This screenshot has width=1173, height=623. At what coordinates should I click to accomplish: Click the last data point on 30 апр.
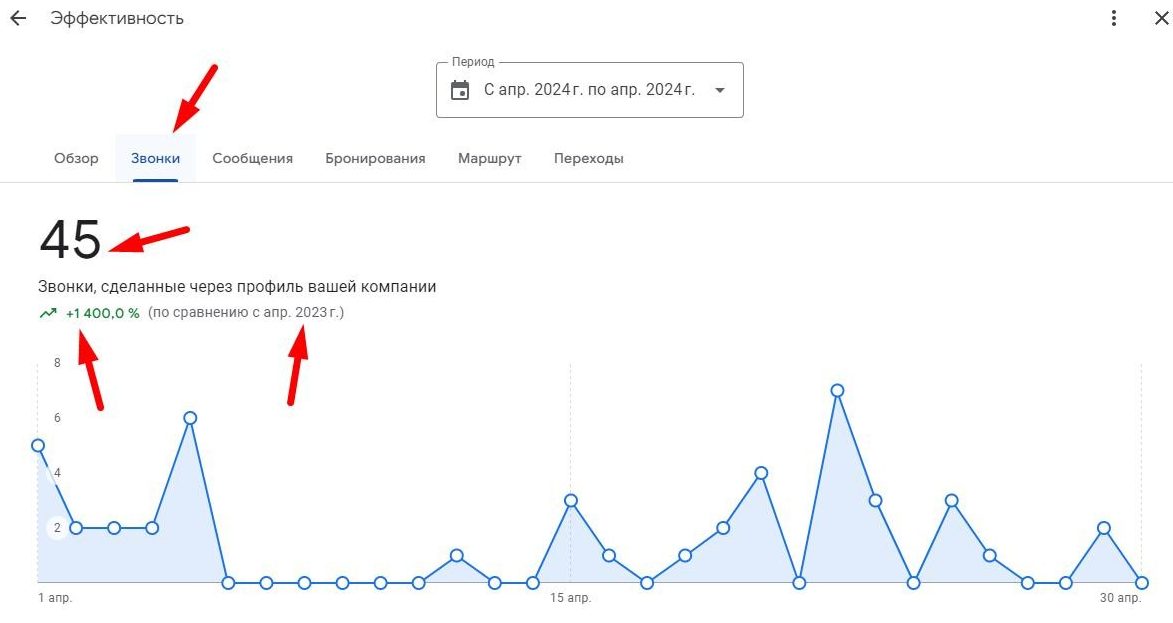[1141, 582]
